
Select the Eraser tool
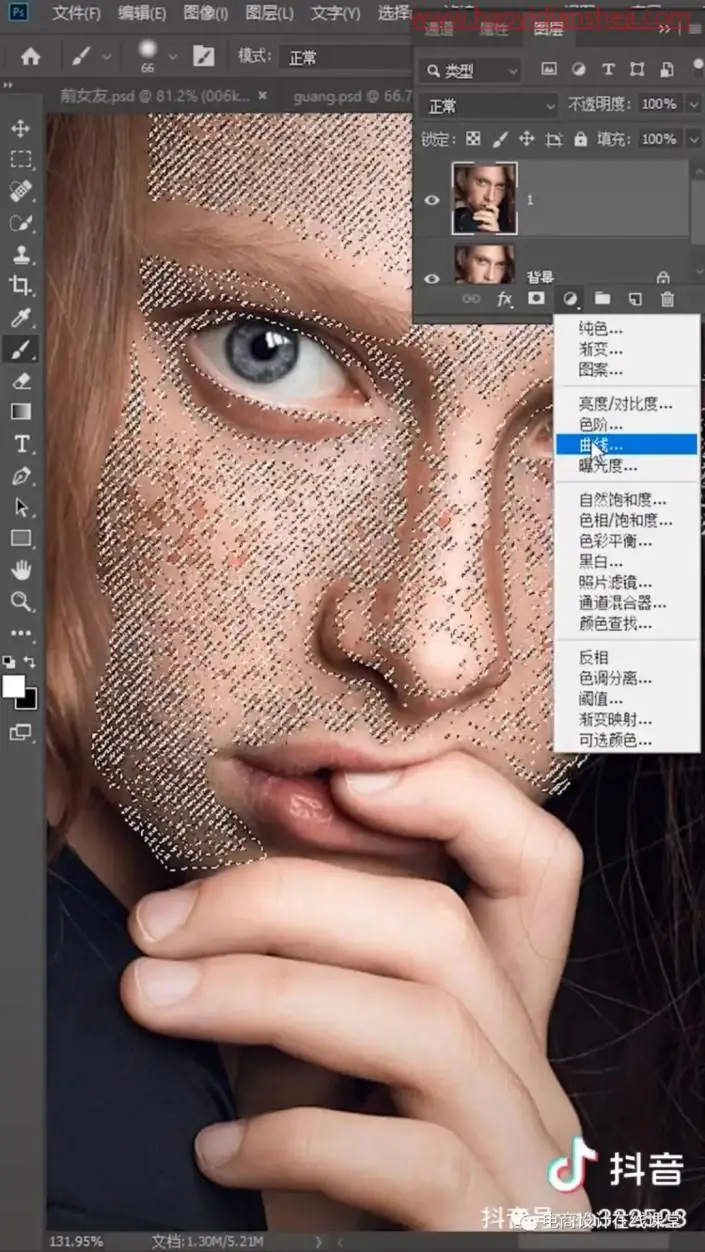20,380
